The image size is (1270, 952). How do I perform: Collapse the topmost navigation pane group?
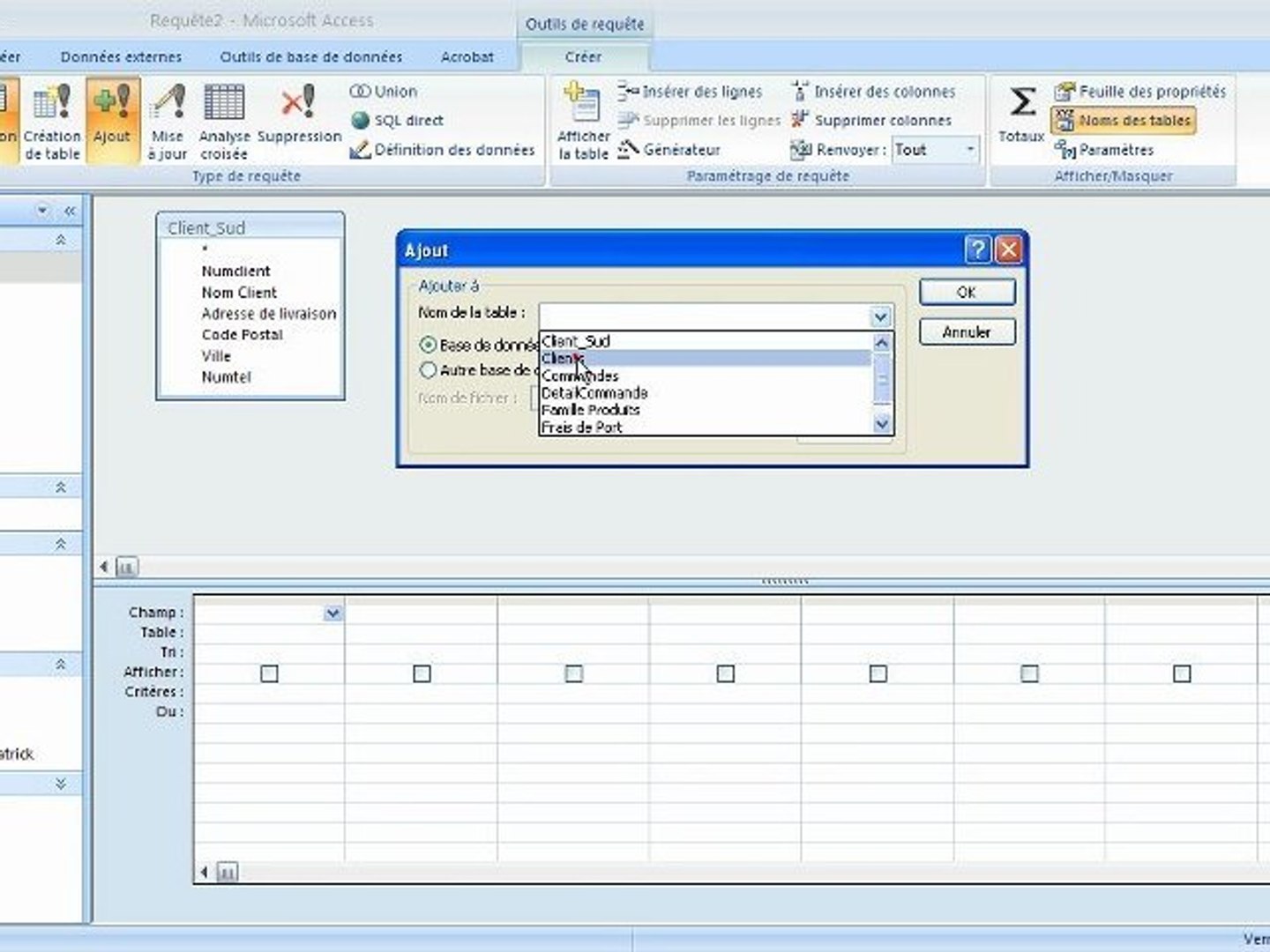[61, 240]
